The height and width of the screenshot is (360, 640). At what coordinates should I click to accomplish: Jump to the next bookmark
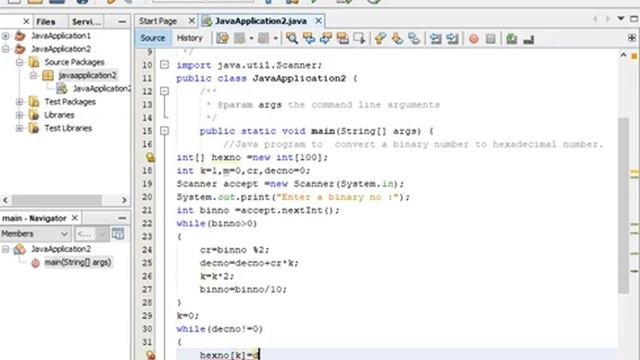pyautogui.click(x=397, y=38)
